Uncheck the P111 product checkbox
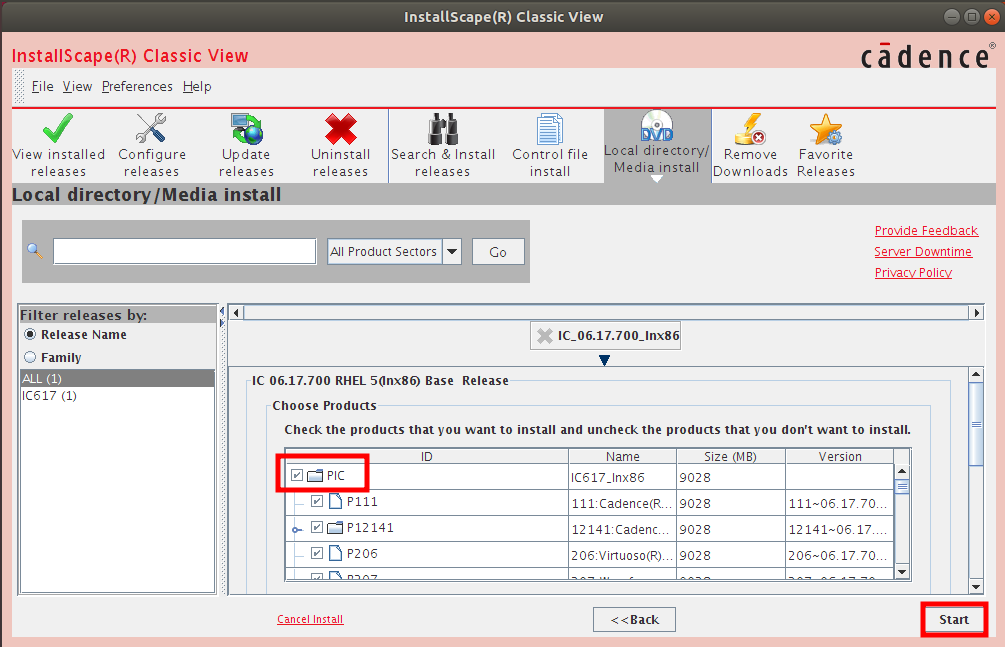This screenshot has height=647, width=1005. pos(317,501)
